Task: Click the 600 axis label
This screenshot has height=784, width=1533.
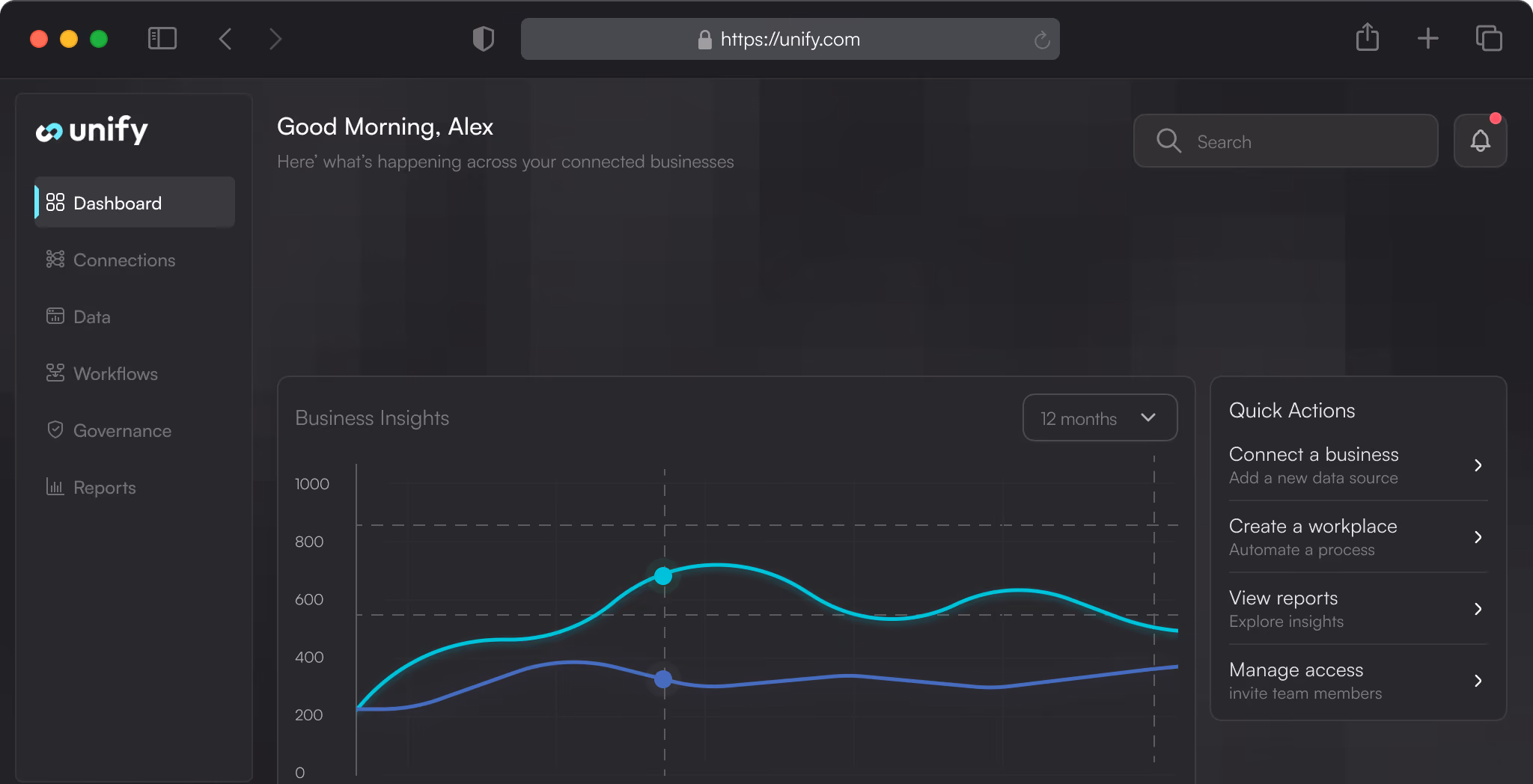Action: [309, 599]
